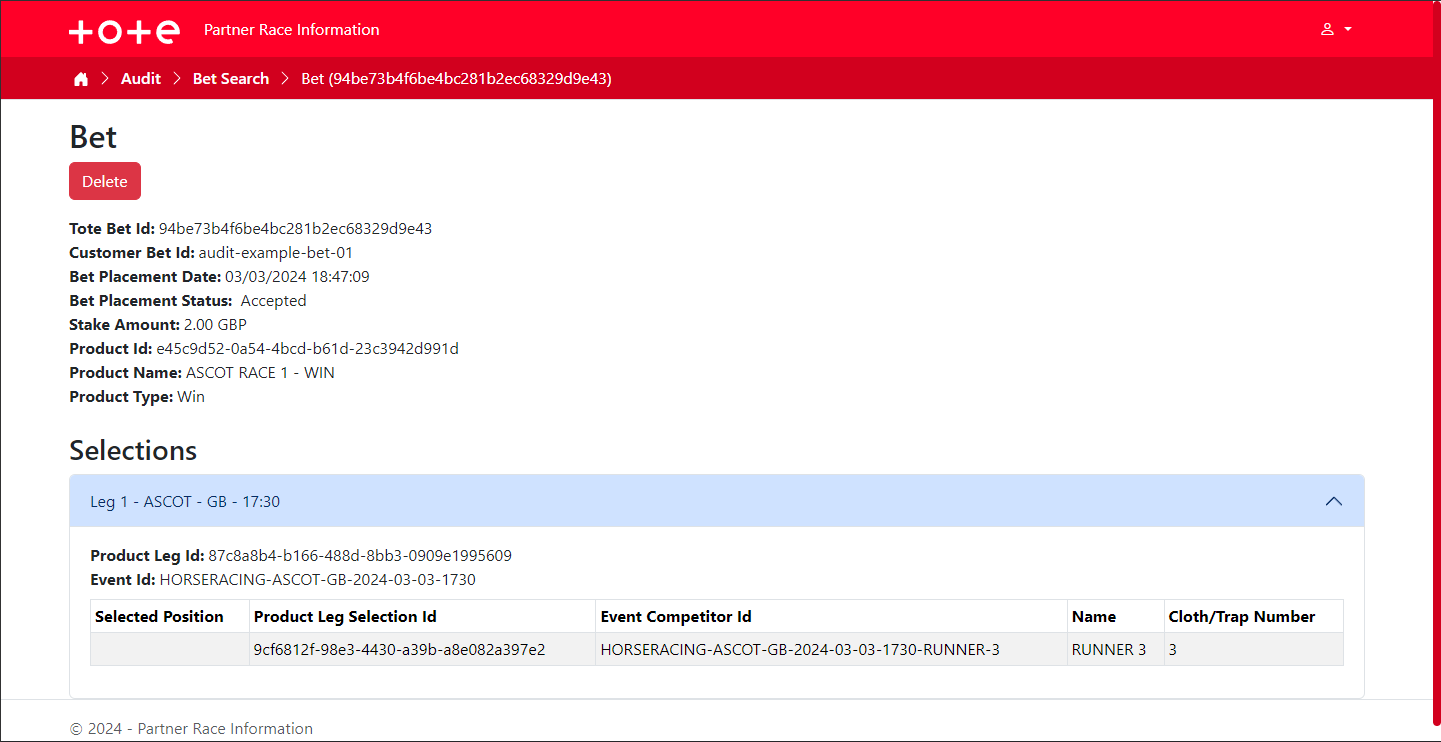
Task: Click the person silhouette in the header
Action: point(1329,29)
